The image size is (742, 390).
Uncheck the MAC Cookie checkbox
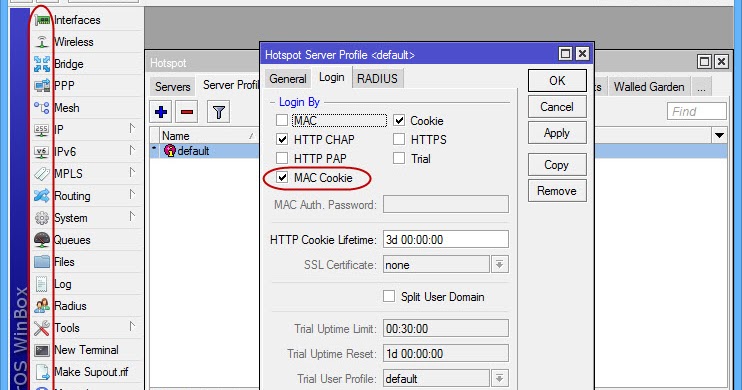(x=282, y=177)
